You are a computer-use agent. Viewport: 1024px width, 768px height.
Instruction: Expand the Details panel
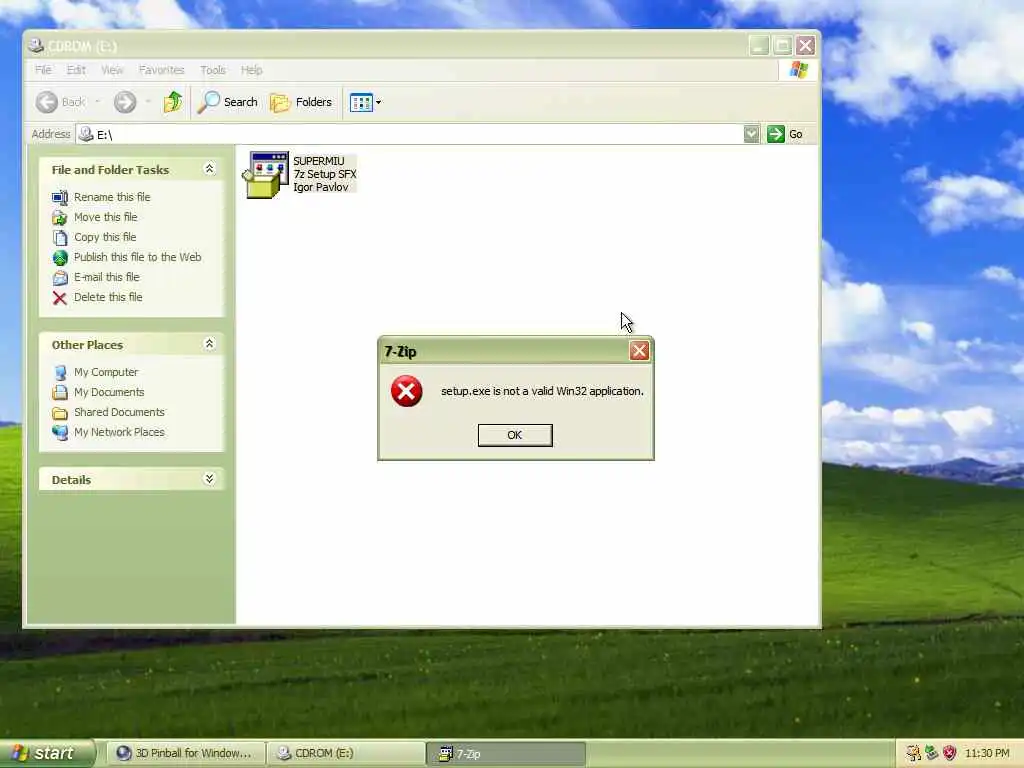coord(209,479)
